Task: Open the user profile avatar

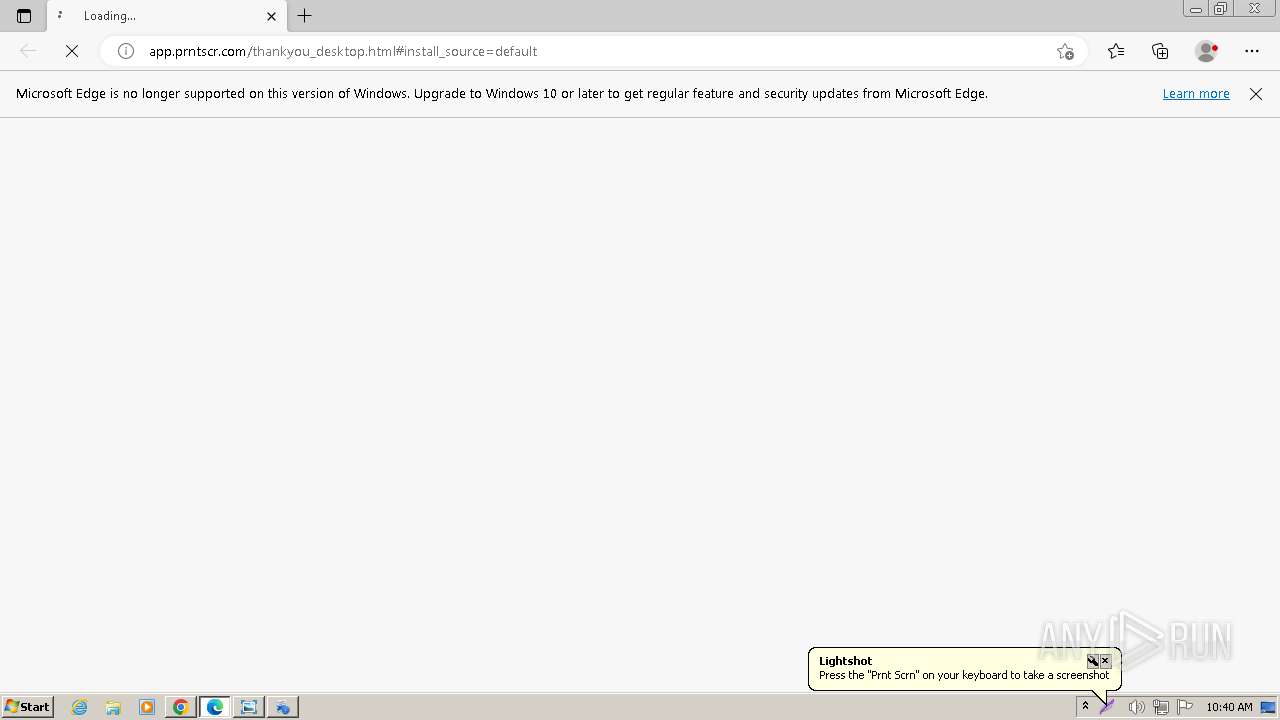Action: pos(1207,51)
